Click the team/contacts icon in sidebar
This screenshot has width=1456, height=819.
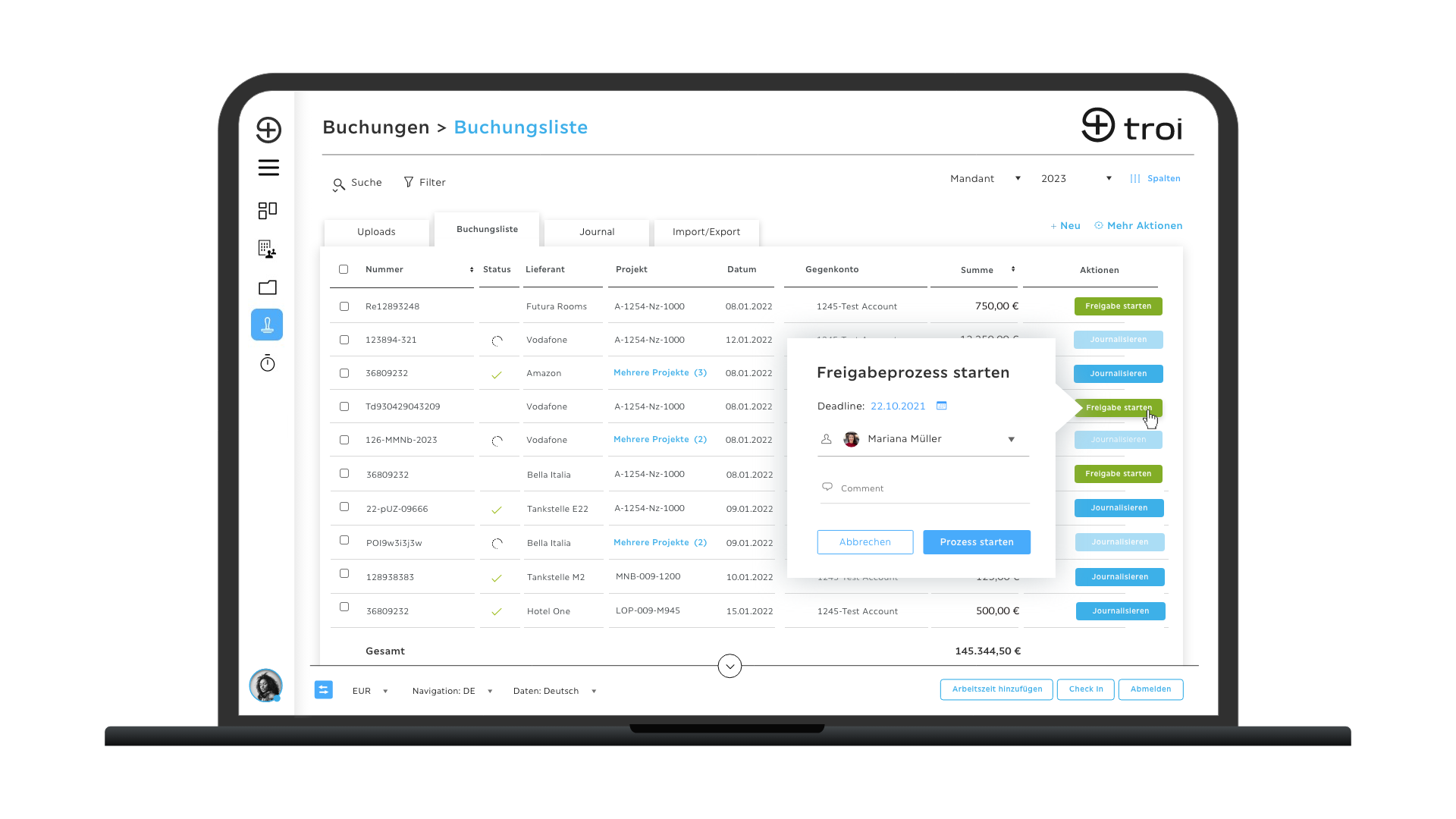coord(267,248)
